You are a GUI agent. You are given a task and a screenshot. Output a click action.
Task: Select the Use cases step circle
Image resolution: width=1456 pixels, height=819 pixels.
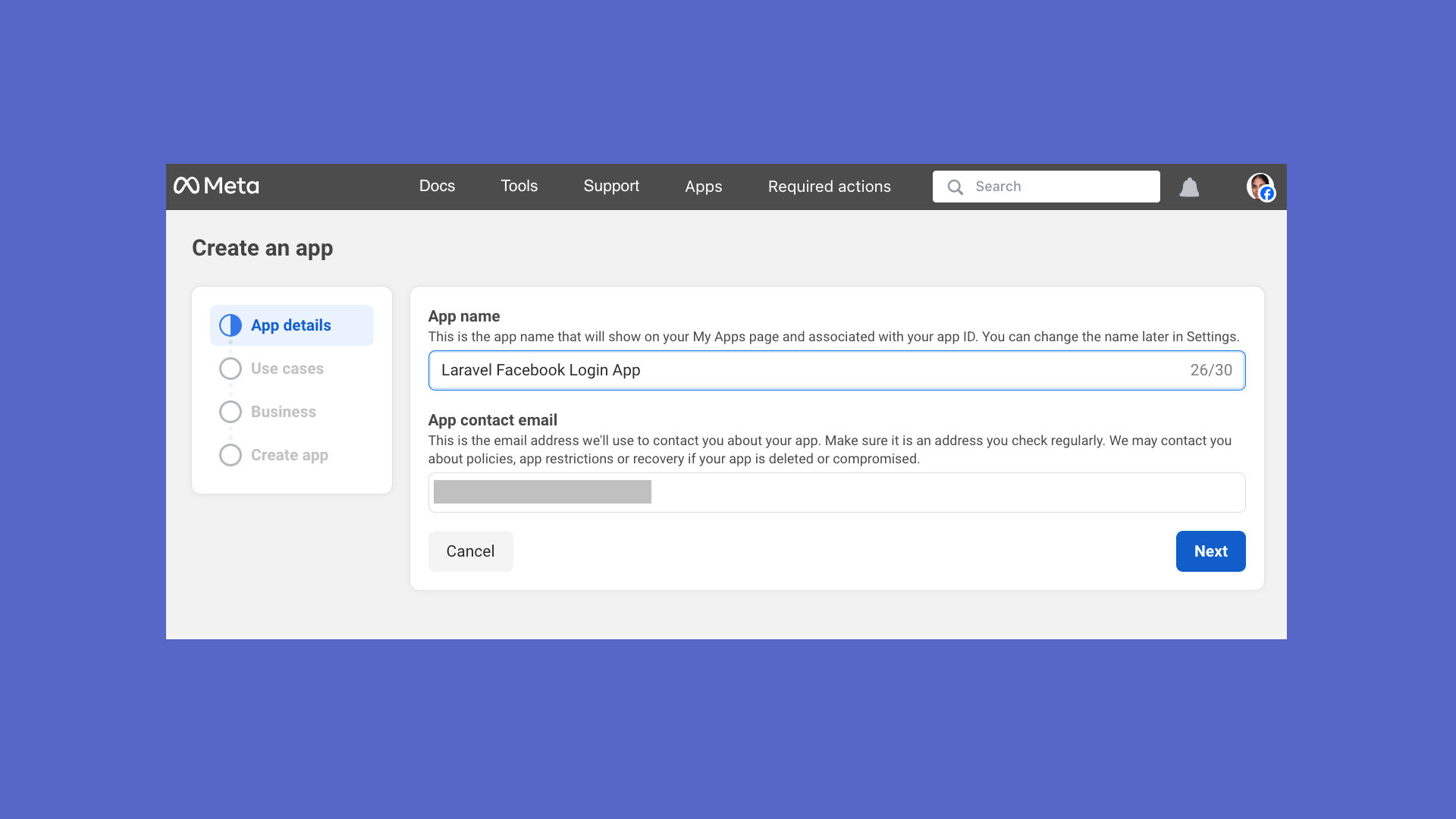pos(230,369)
